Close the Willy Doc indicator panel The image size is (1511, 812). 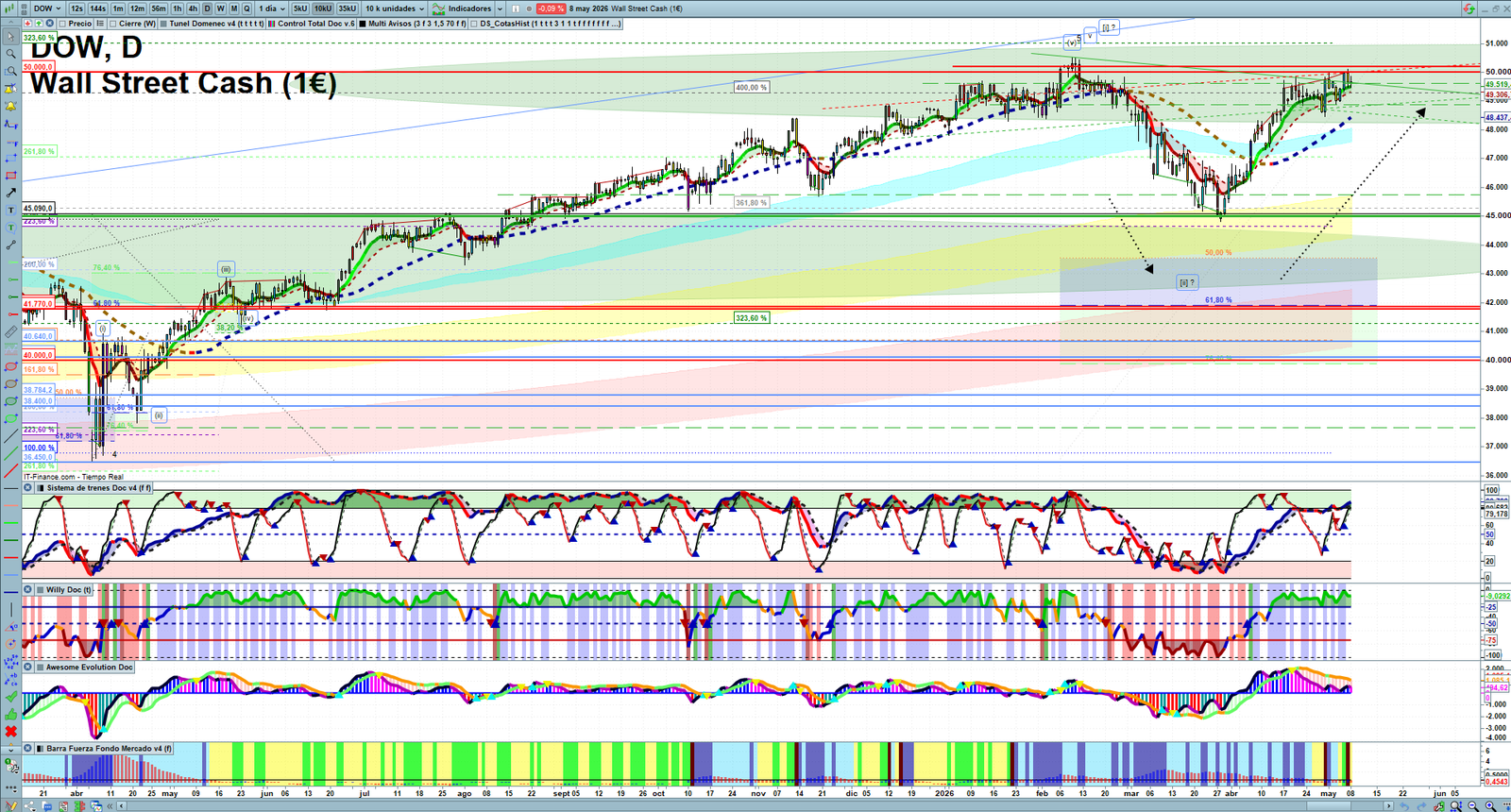[28, 589]
